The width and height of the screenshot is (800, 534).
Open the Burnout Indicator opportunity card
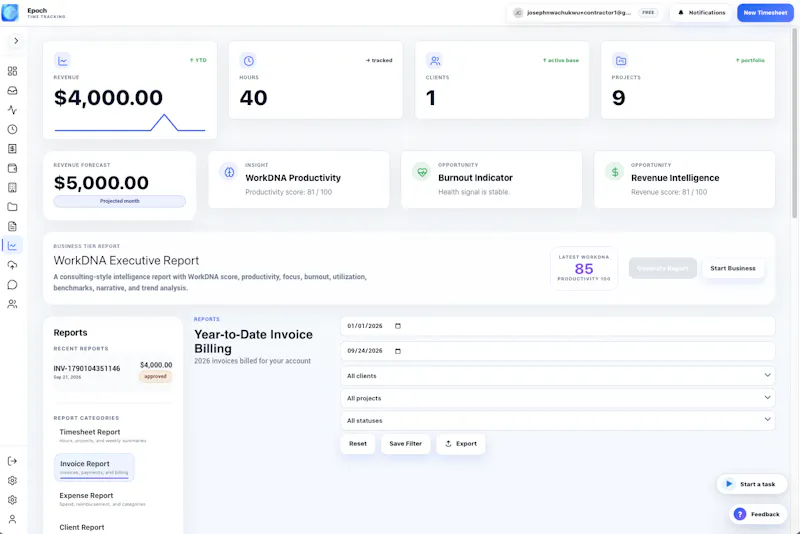coord(491,180)
